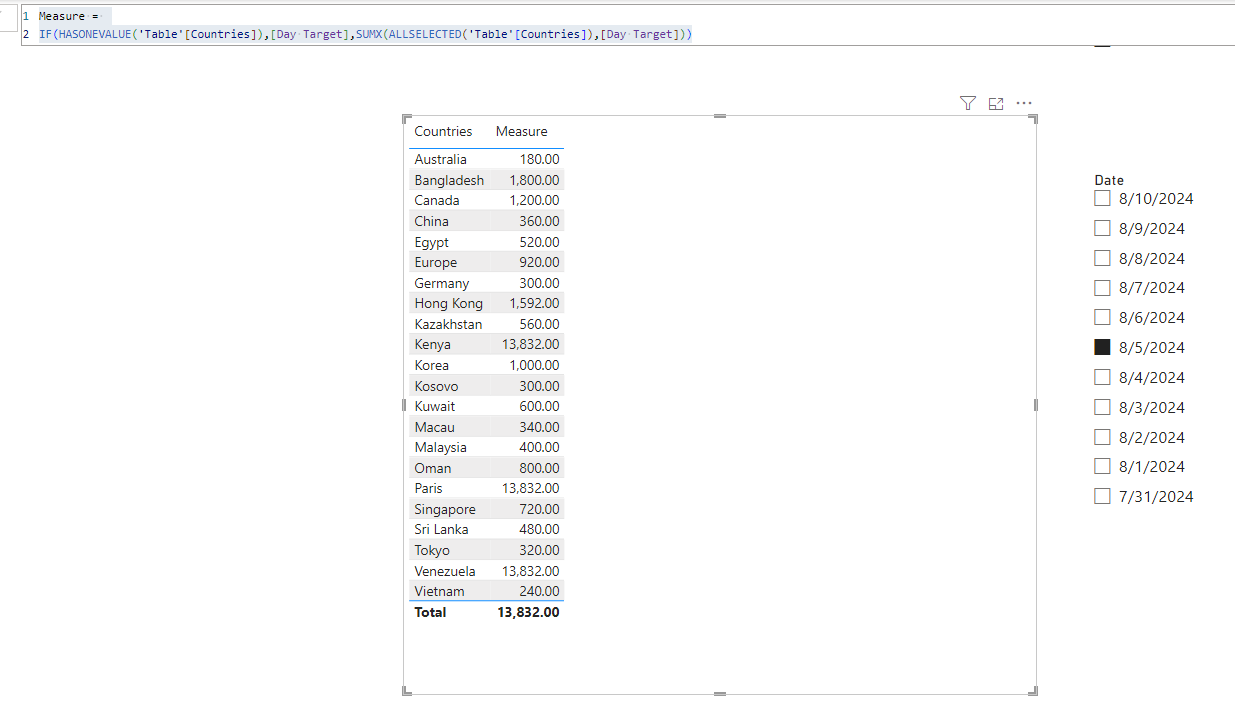Click the 1,592.00 measure value
The width and height of the screenshot is (1235, 724).
tap(534, 303)
